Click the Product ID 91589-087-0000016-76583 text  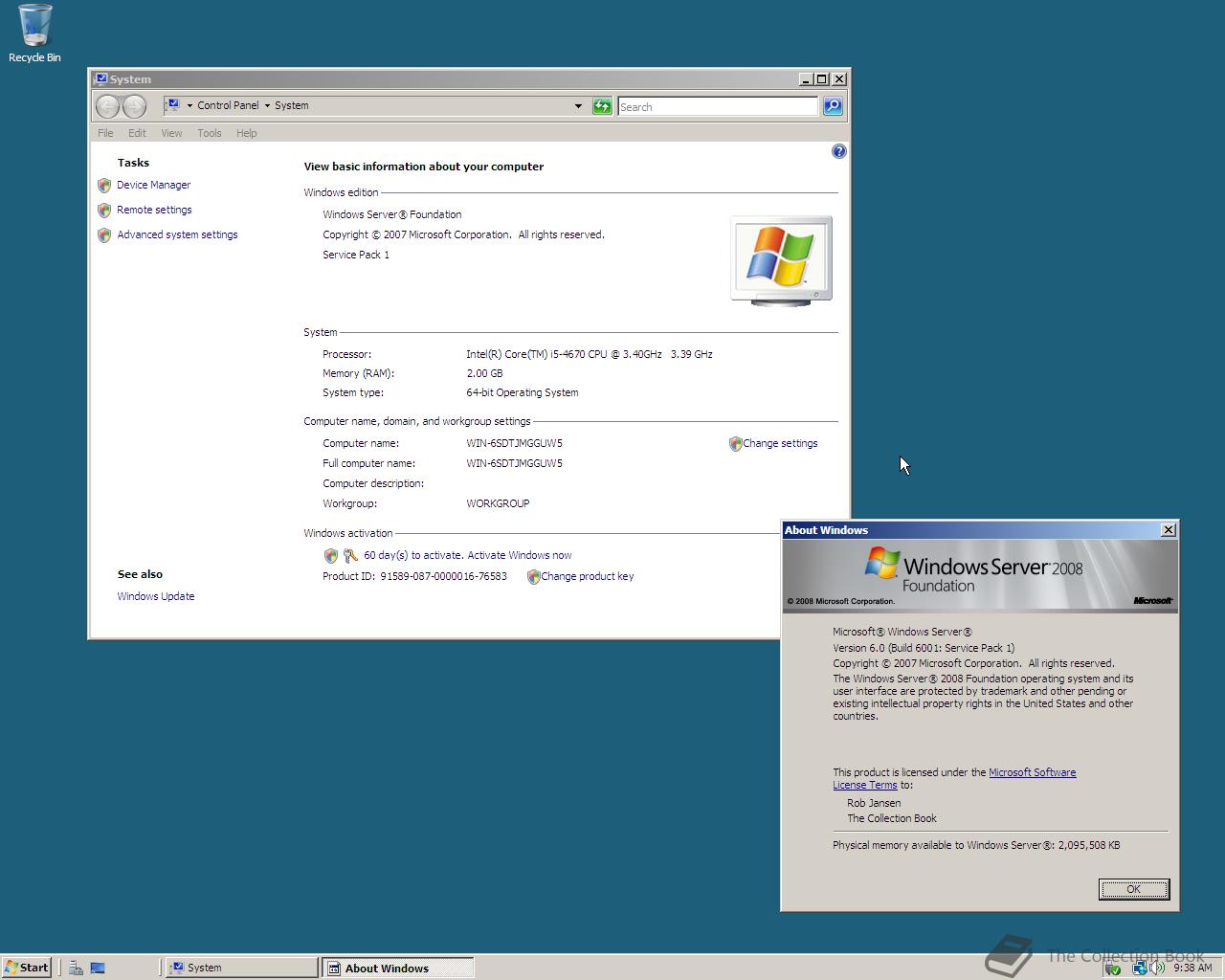pyautogui.click(x=414, y=576)
